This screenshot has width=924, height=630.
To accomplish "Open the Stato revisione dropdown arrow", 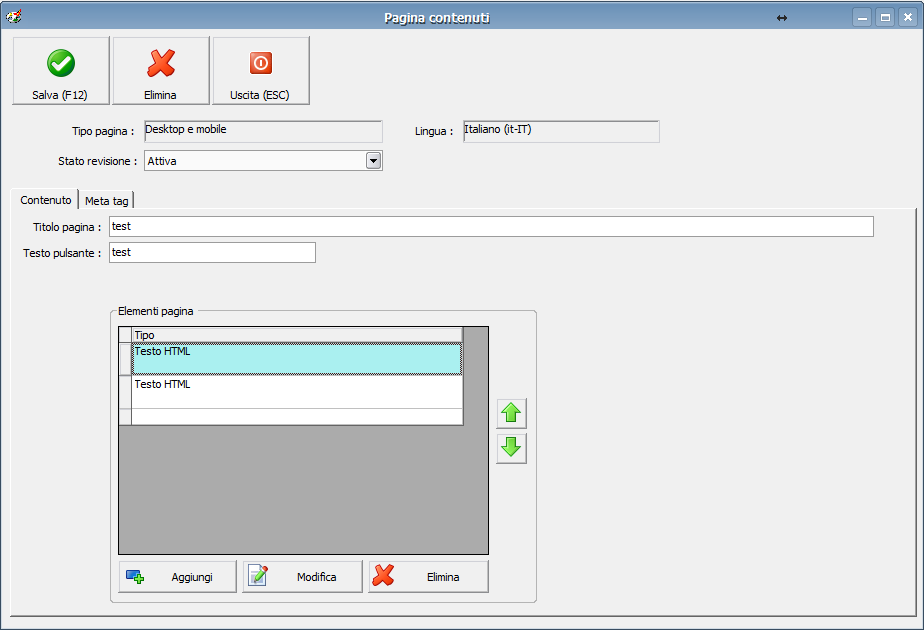I will [x=374, y=160].
